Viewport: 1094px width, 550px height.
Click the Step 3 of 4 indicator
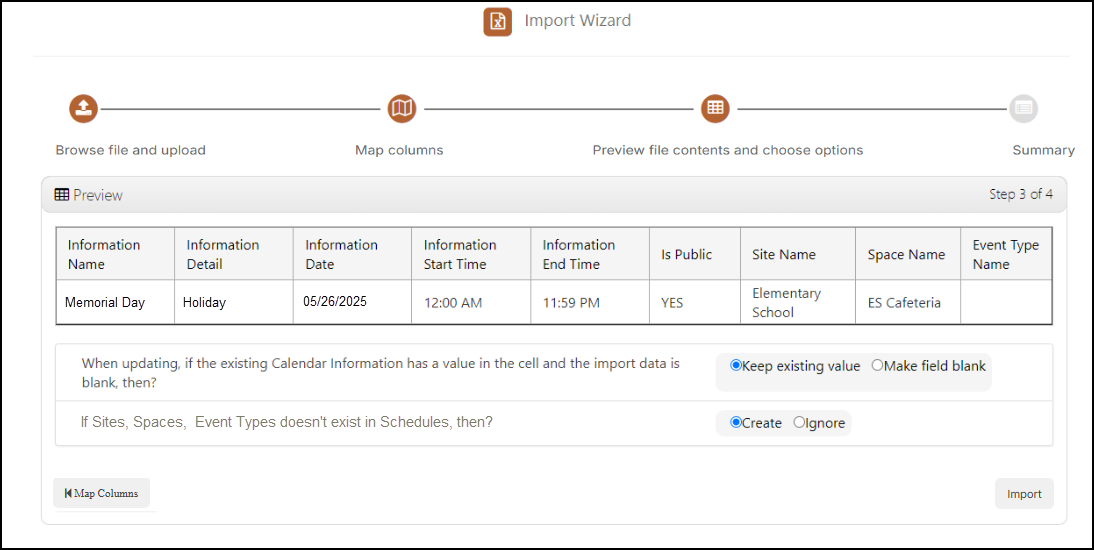point(1021,194)
